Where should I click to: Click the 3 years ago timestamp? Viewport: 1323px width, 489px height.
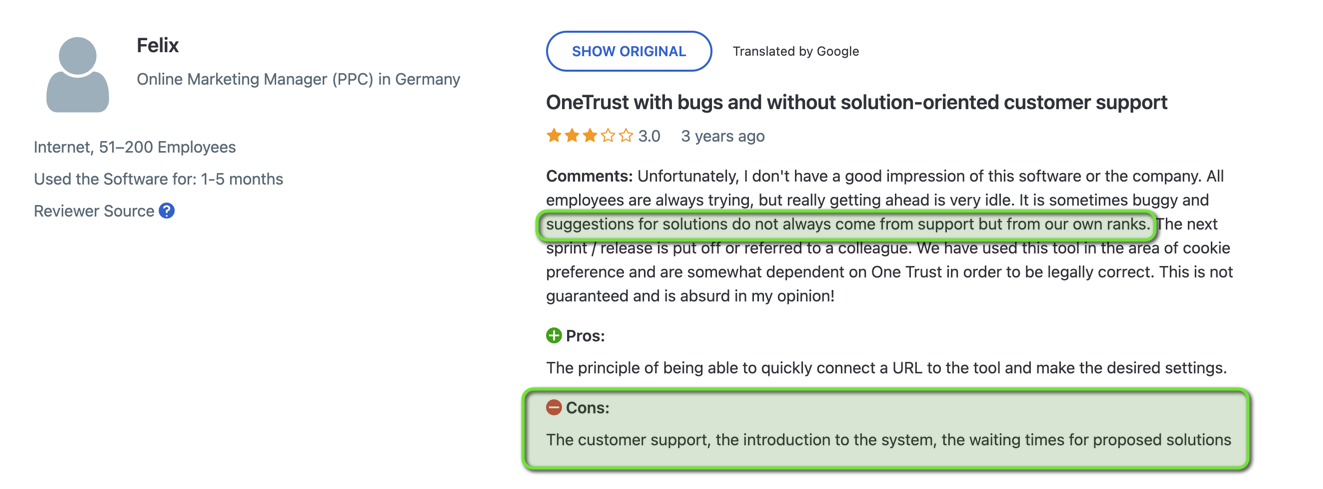723,136
